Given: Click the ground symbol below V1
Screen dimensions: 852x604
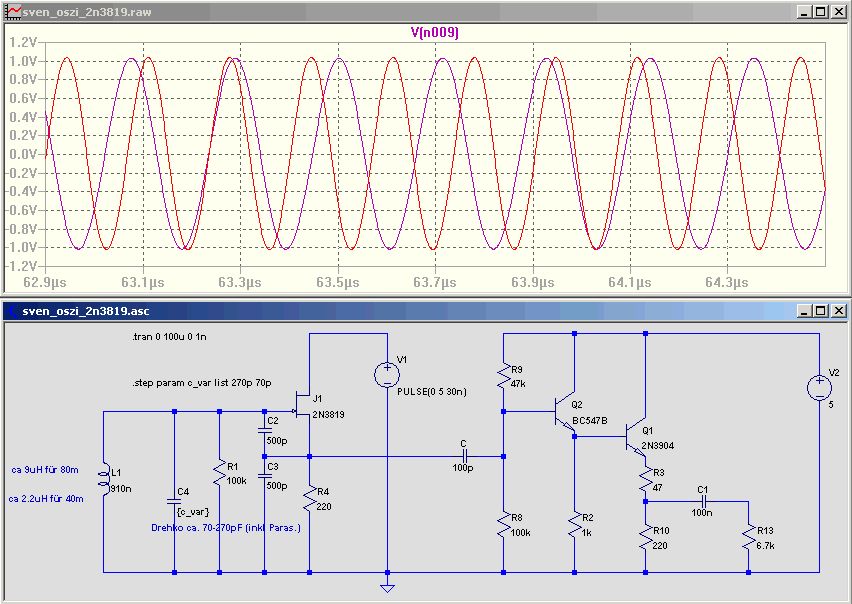Looking at the screenshot, I should (x=387, y=588).
